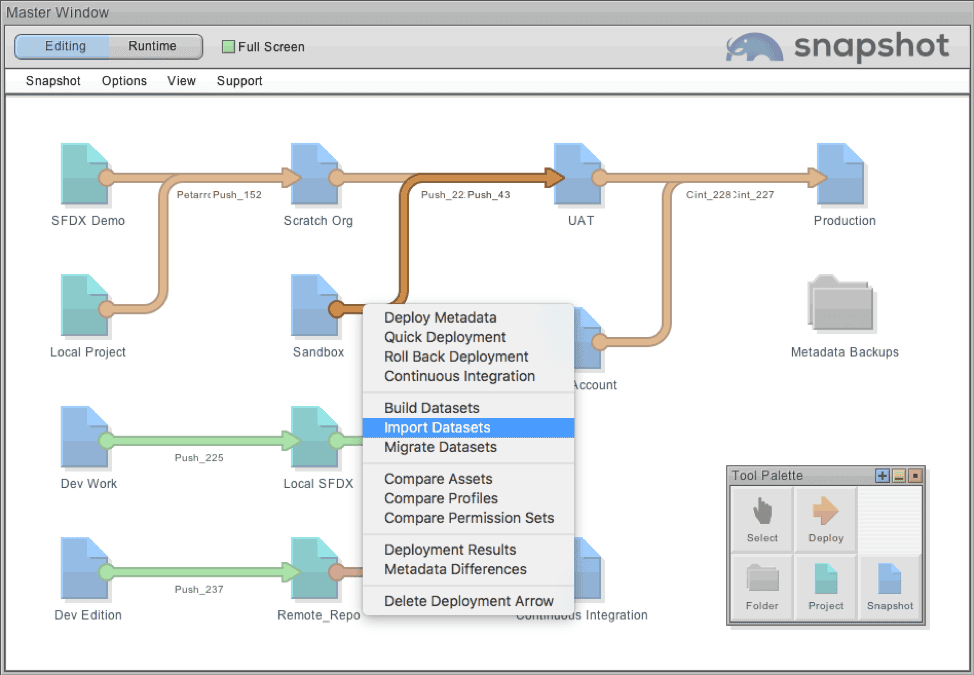Open the Options menu
This screenshot has height=675, width=974.
click(x=124, y=81)
